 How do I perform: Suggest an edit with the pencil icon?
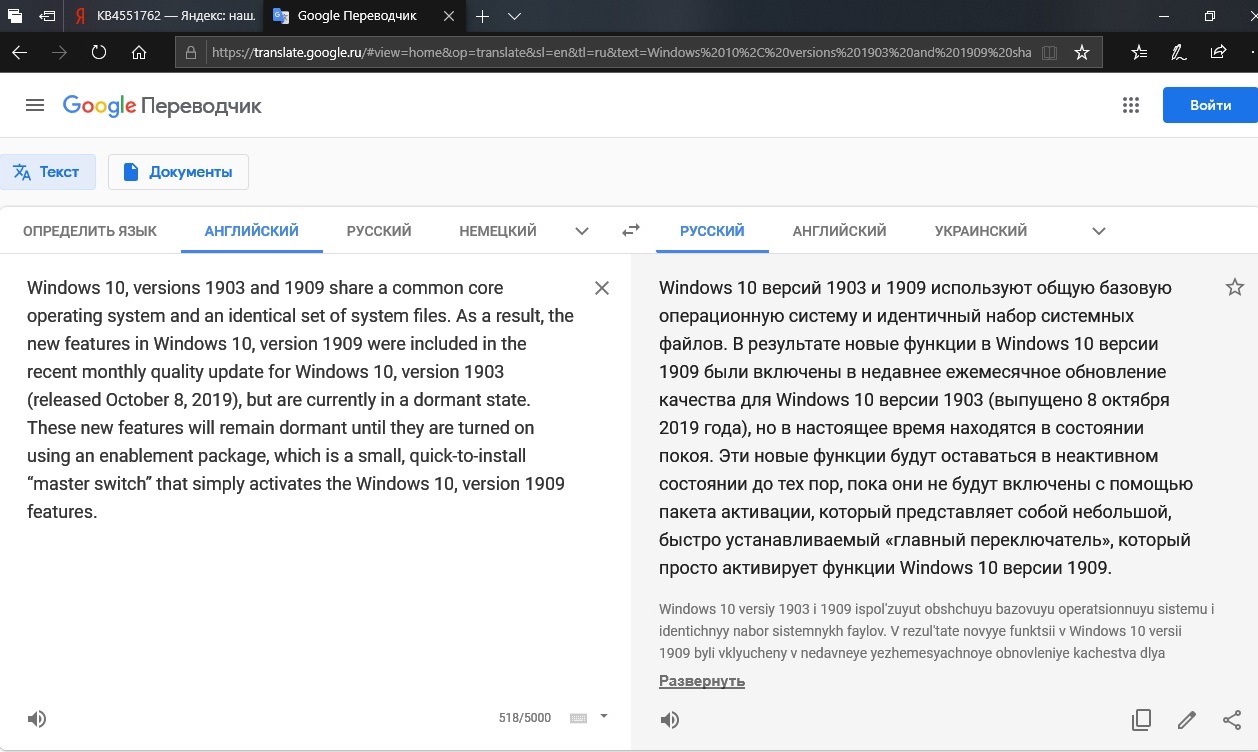tap(1187, 719)
